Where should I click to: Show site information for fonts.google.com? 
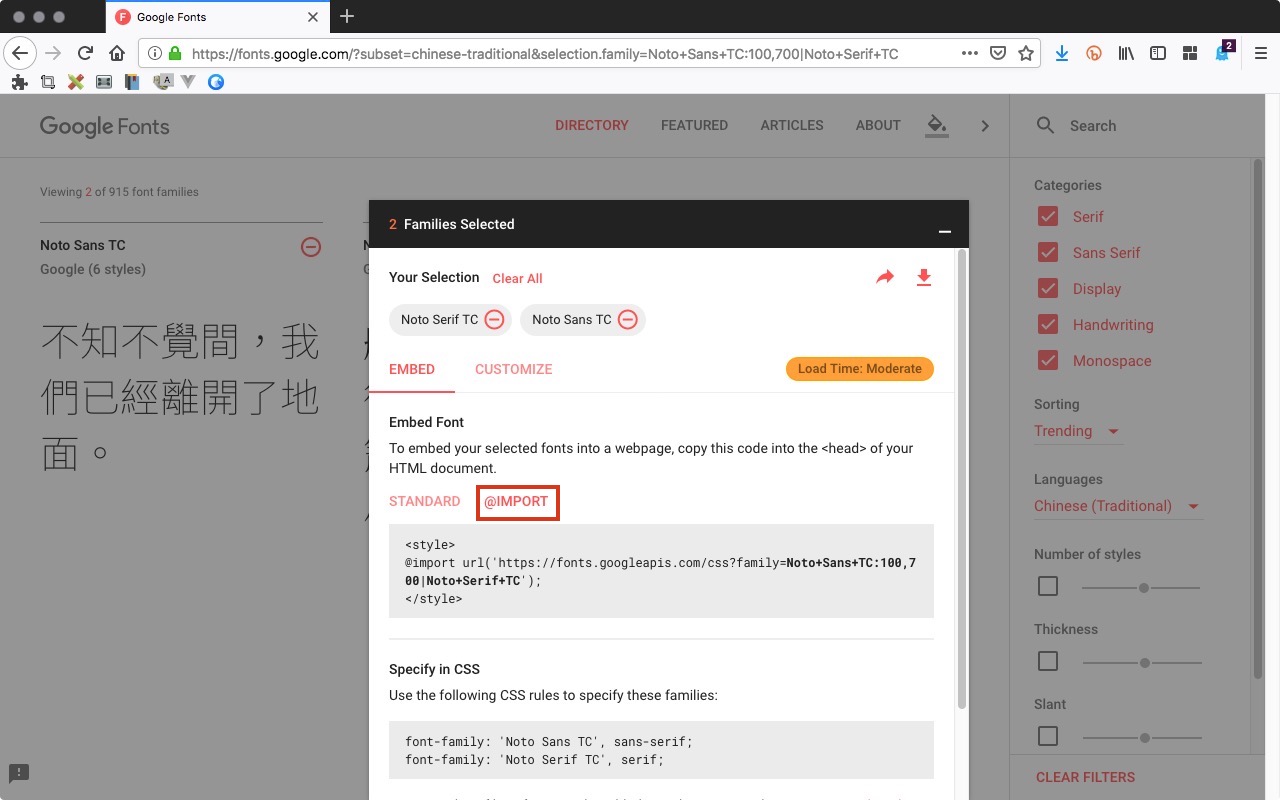[x=156, y=54]
